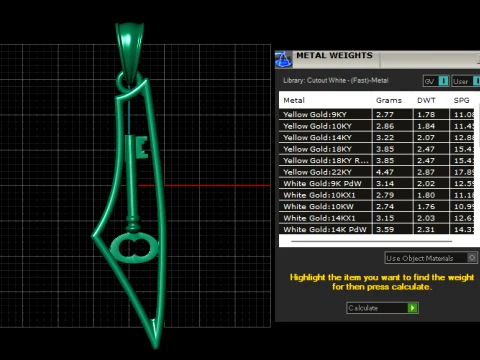Toggle the GV library switch
This screenshot has height=360, width=480.
436,81
